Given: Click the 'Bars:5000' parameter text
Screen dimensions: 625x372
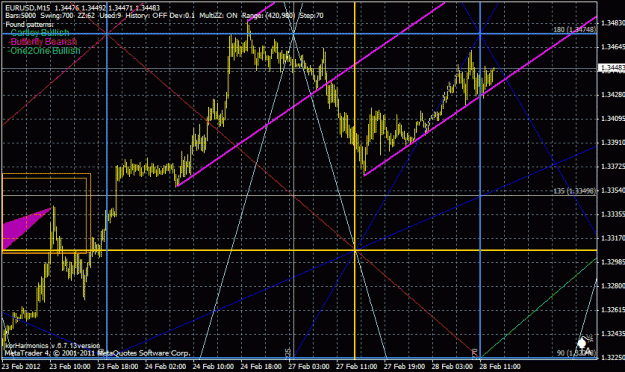Looking at the screenshot, I should pyautogui.click(x=20, y=16).
